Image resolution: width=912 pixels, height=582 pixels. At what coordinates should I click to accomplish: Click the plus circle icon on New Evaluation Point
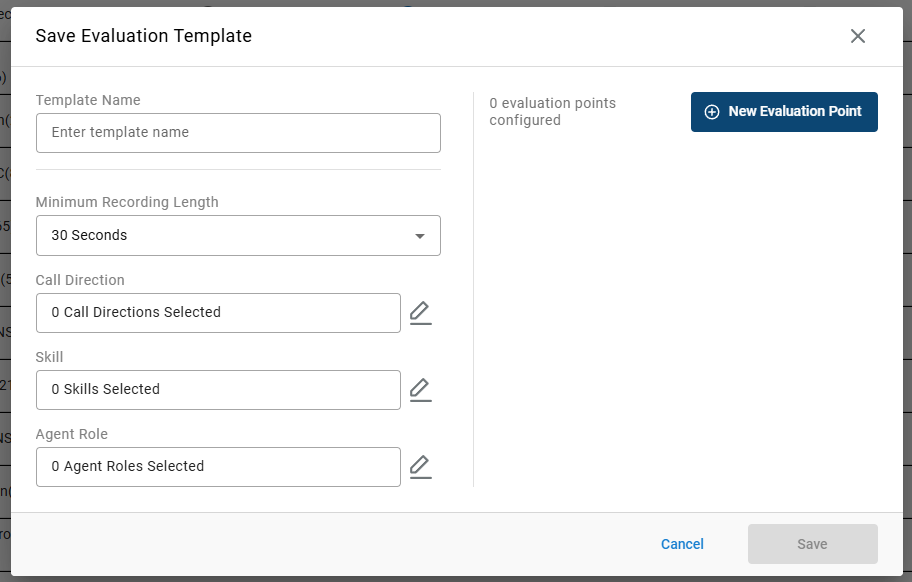pyautogui.click(x=712, y=112)
